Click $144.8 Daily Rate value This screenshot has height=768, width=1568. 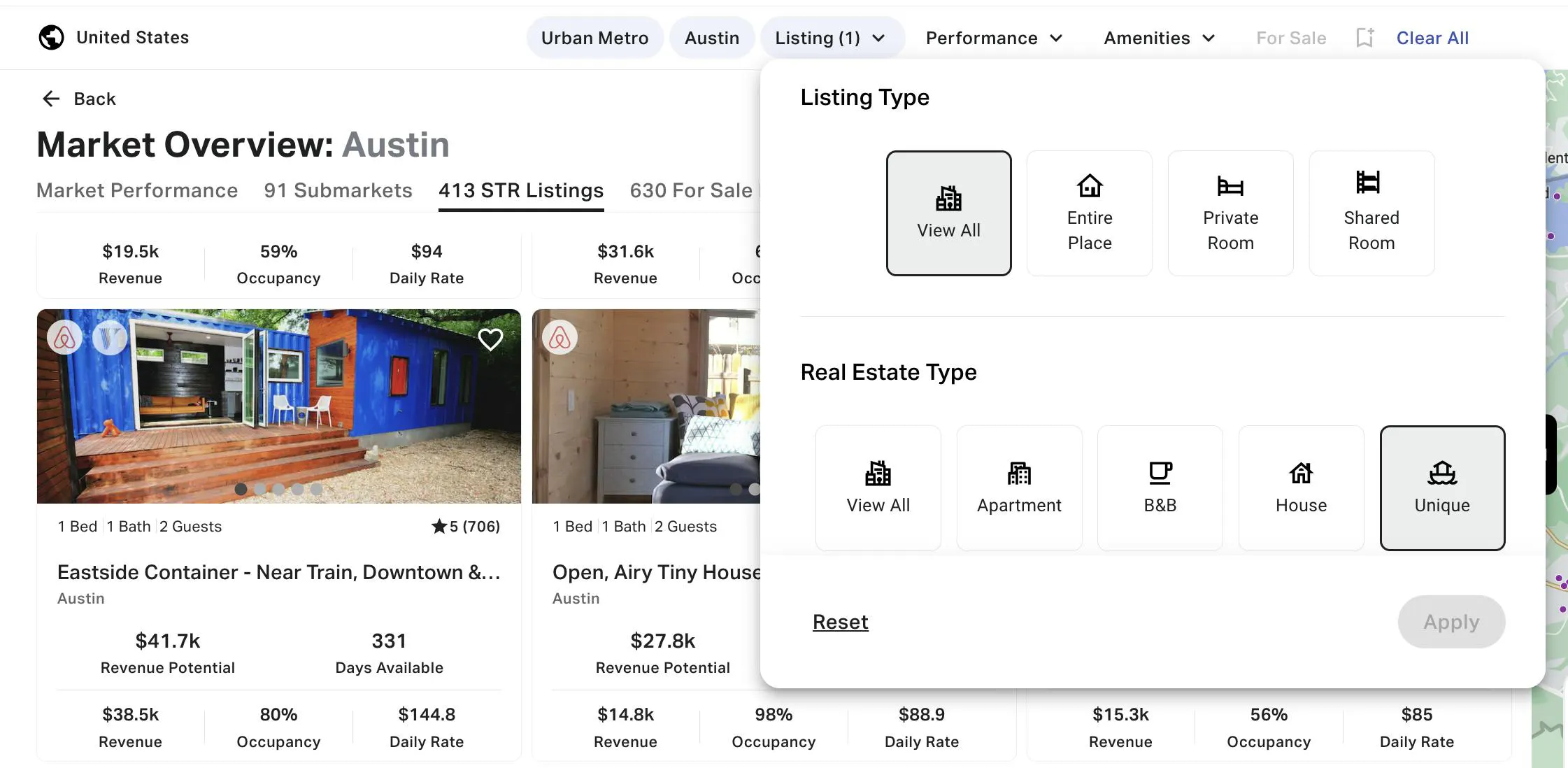coord(427,714)
